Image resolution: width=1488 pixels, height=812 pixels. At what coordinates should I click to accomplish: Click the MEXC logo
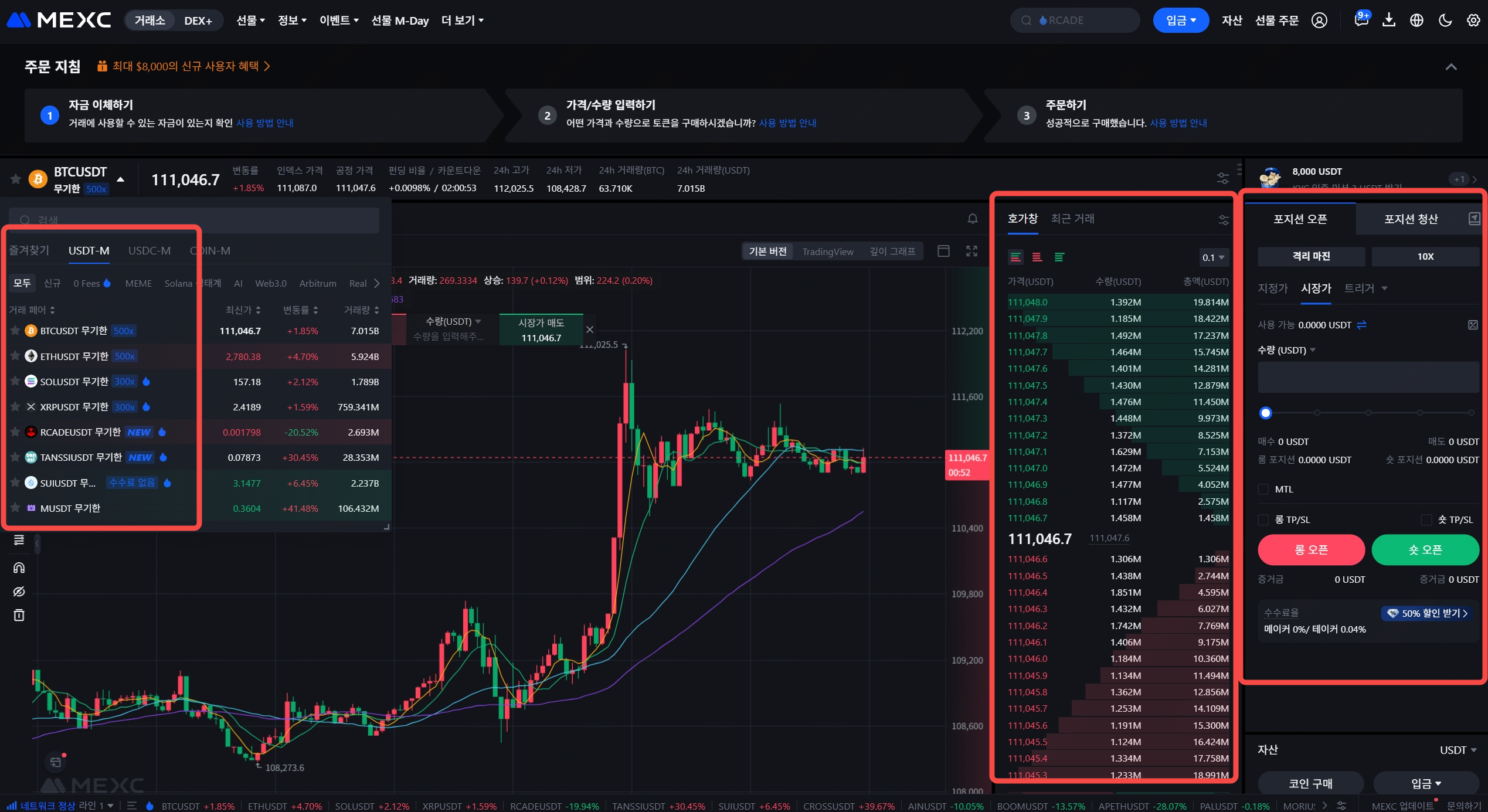(x=59, y=21)
